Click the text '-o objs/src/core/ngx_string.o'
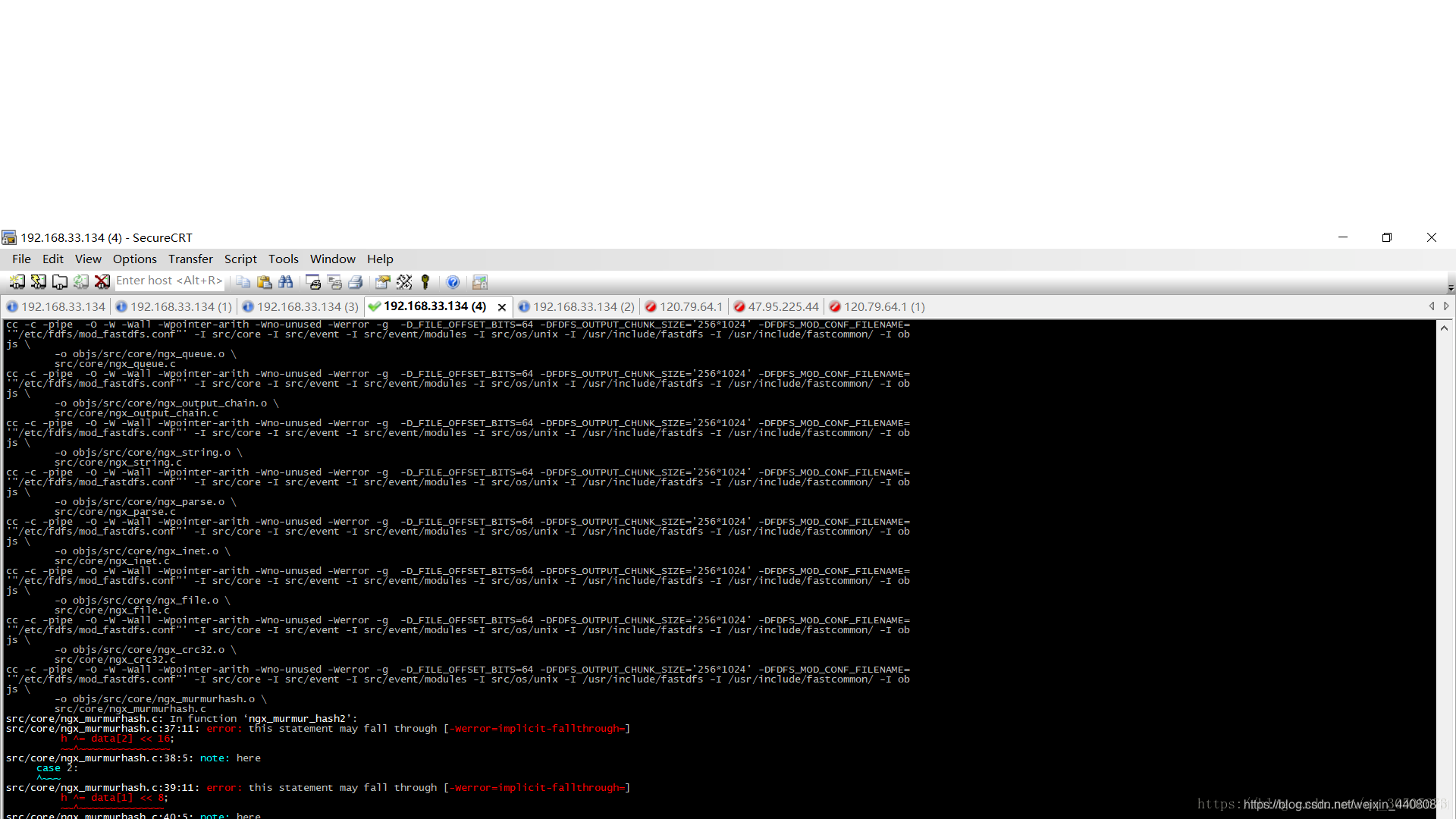Viewport: 1456px width, 819px height. (143, 453)
